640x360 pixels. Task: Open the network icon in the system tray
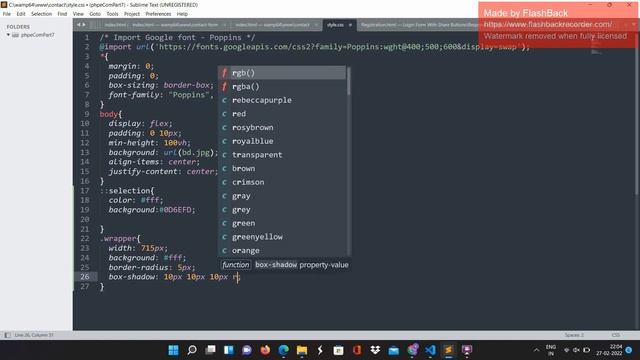click(567, 350)
